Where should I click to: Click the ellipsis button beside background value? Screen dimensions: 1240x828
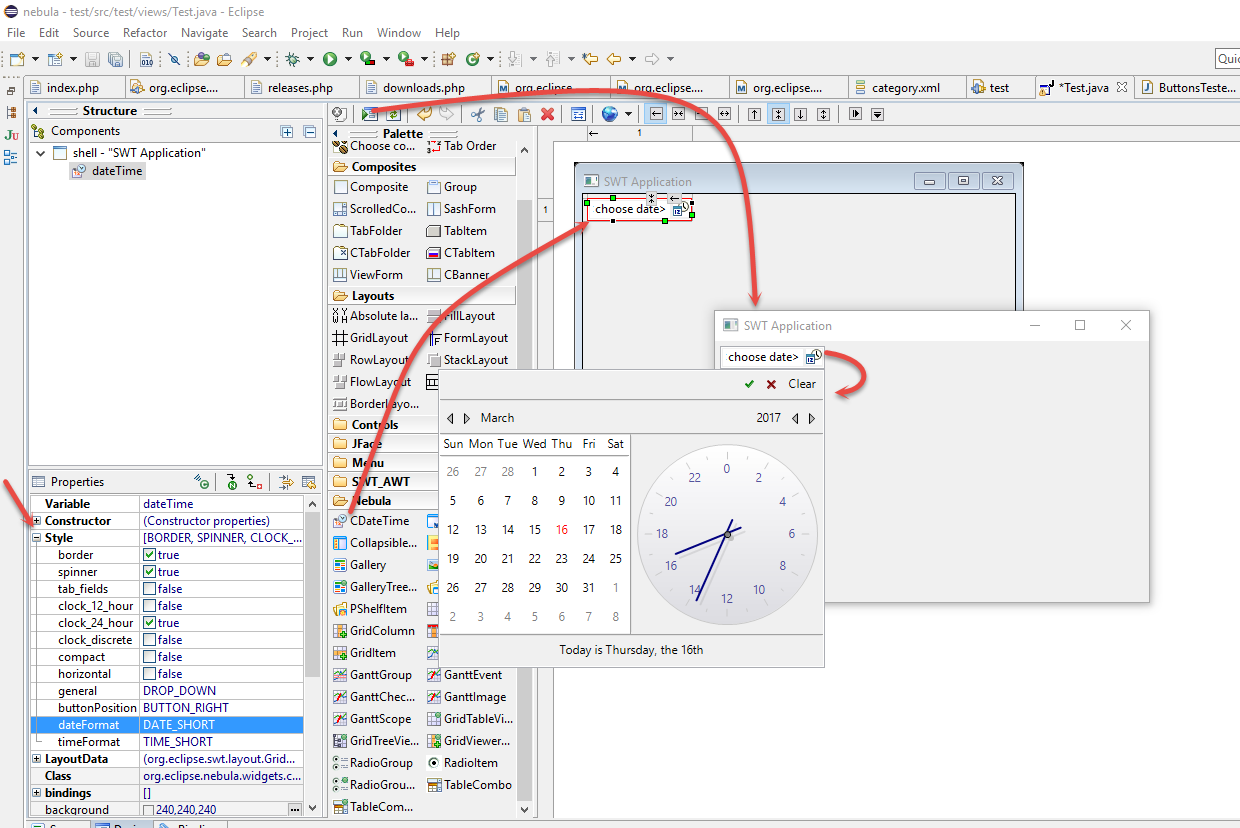coord(294,809)
